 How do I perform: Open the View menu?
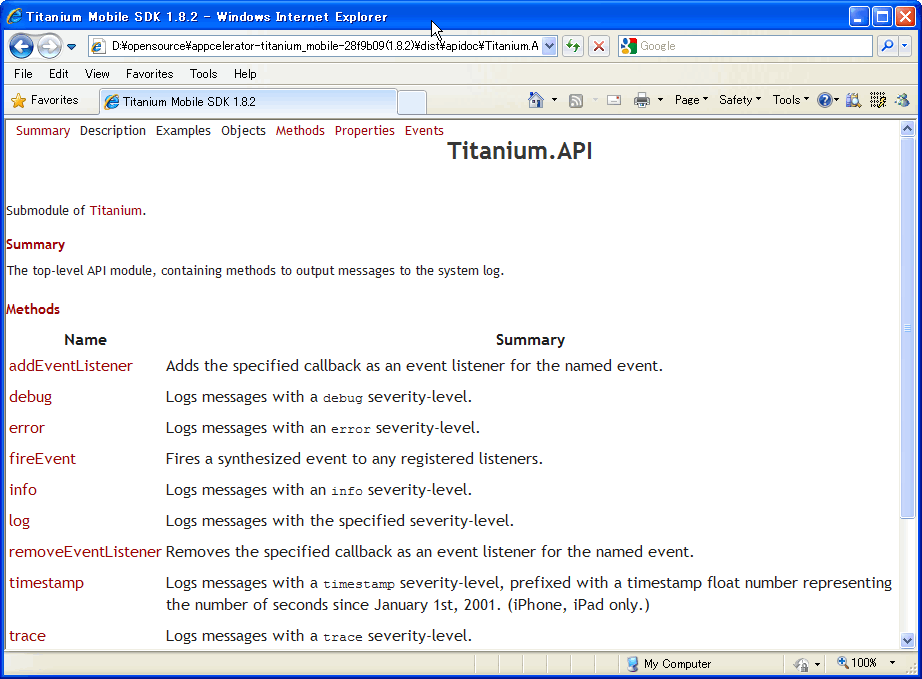97,73
